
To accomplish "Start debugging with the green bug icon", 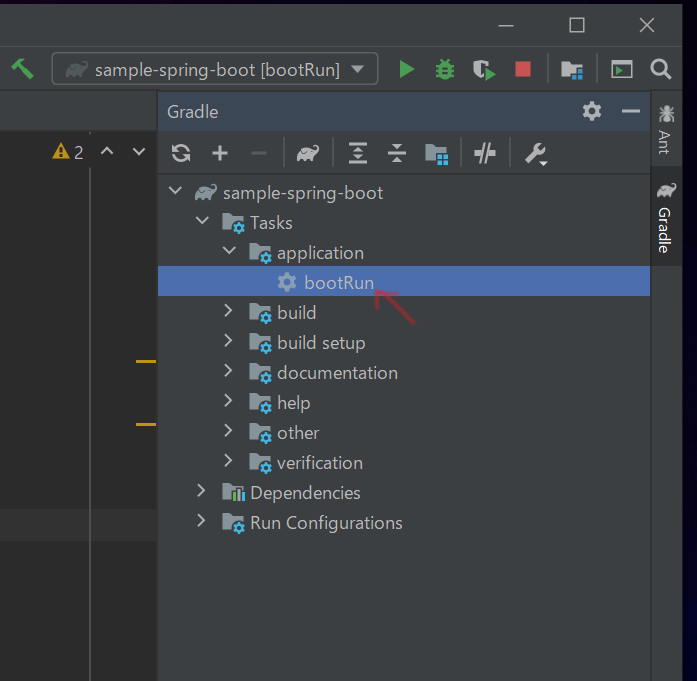I will [x=445, y=69].
